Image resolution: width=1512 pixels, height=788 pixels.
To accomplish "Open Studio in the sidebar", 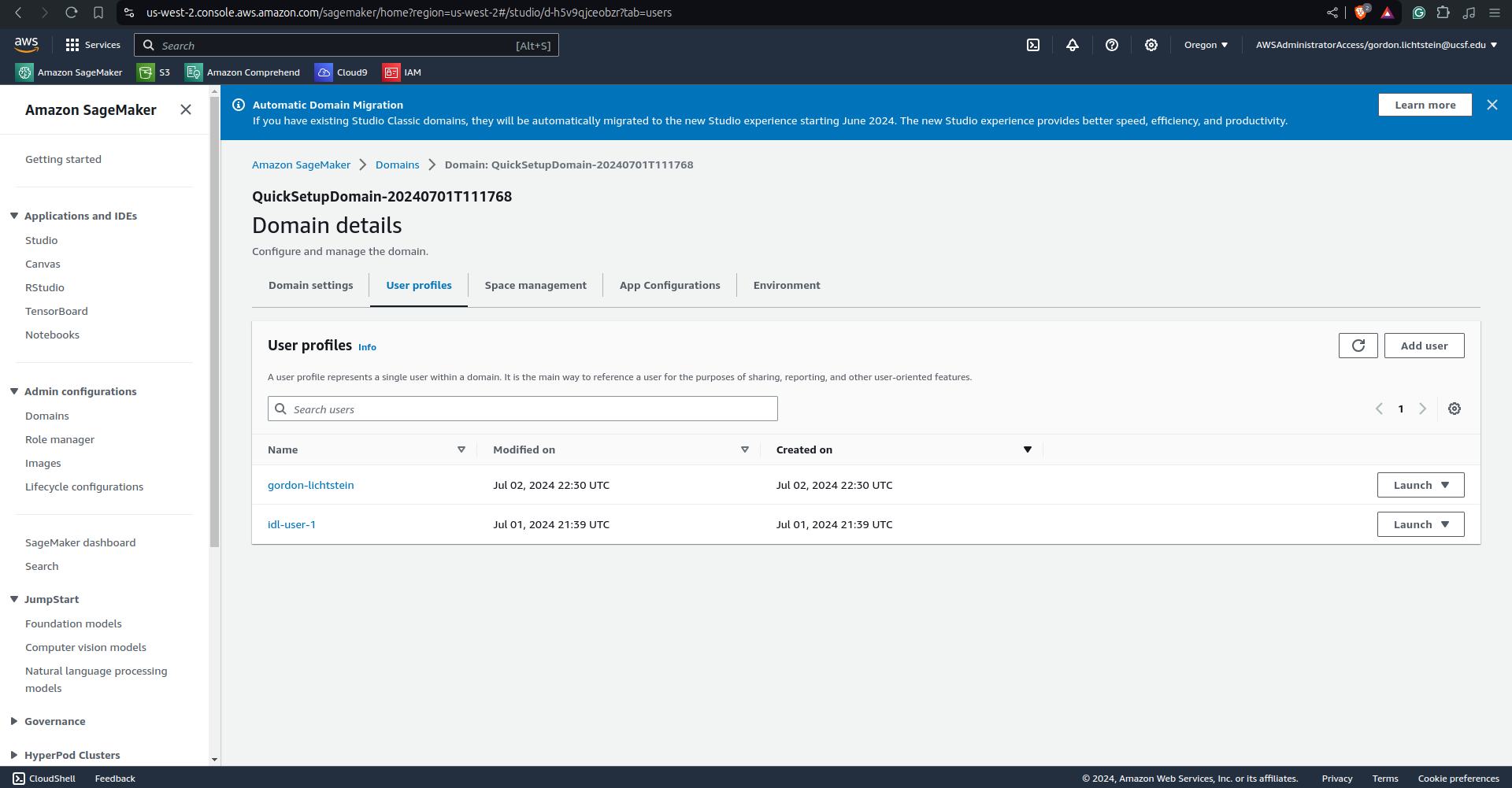I will point(42,240).
